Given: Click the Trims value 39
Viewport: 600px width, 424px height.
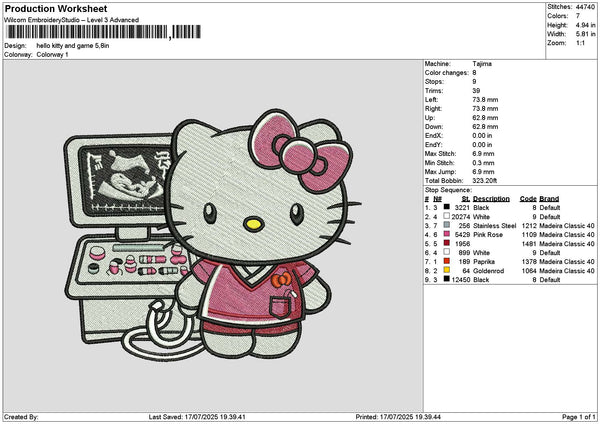Looking at the screenshot, I should tap(476, 91).
